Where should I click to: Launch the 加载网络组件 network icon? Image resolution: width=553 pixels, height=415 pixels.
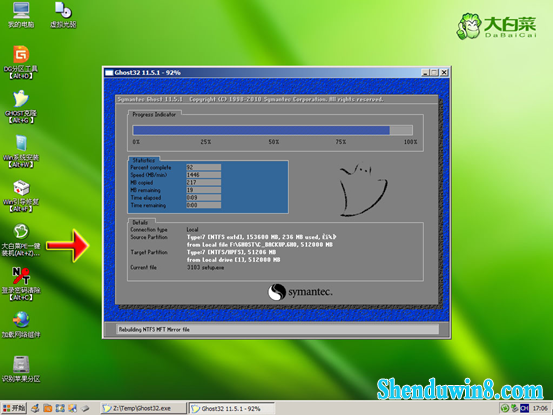click(21, 325)
